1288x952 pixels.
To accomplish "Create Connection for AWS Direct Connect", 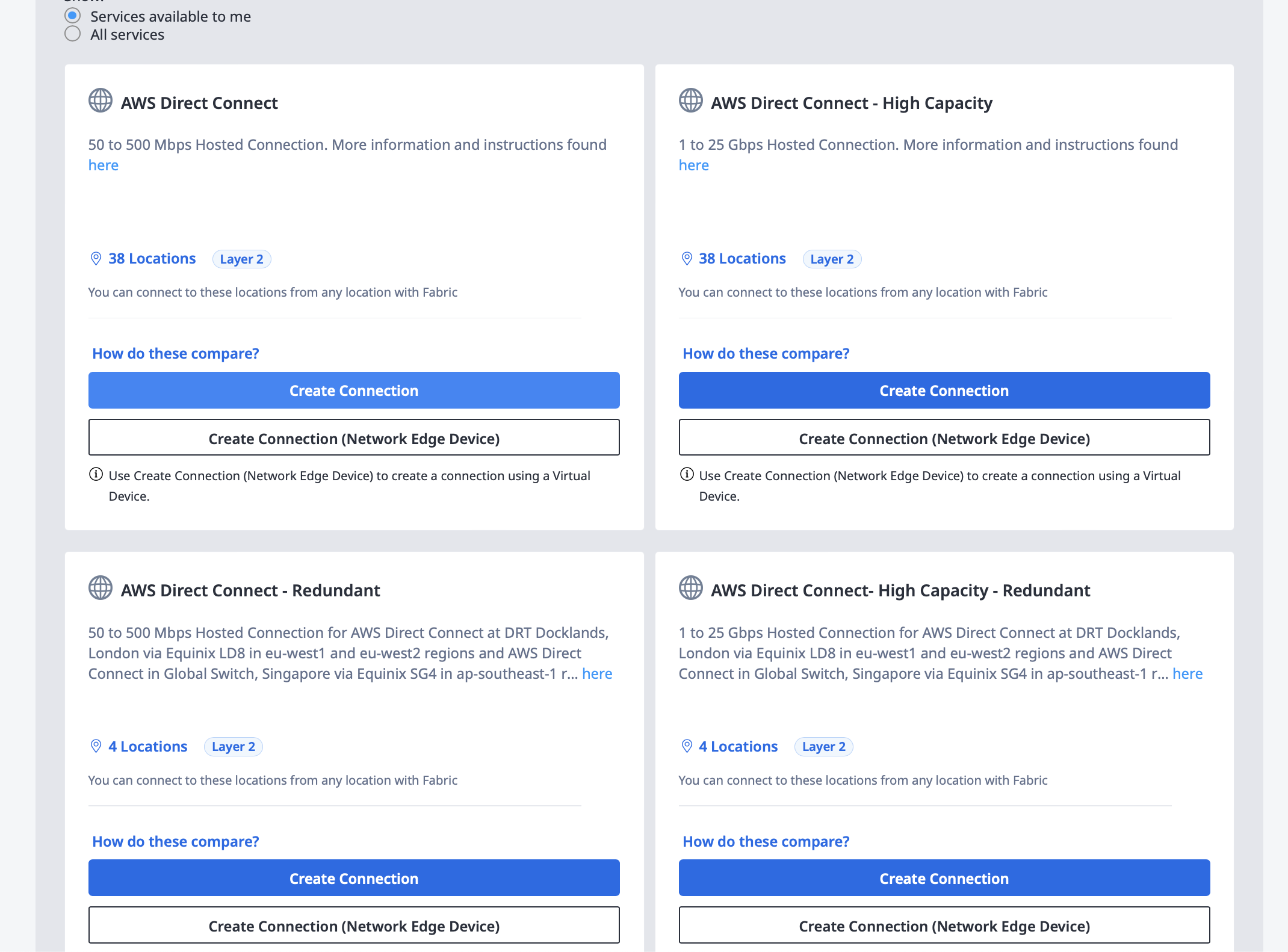I will coord(354,391).
